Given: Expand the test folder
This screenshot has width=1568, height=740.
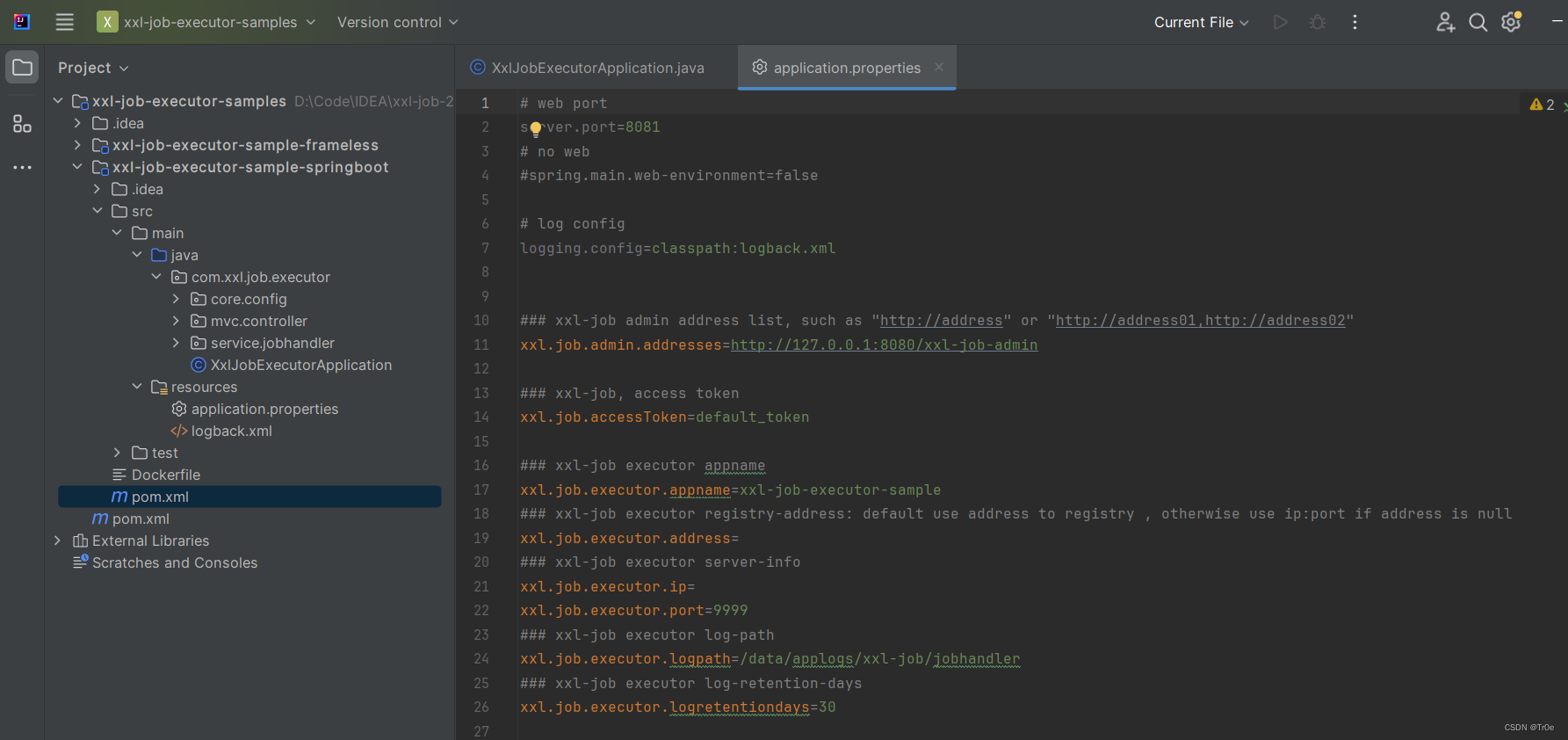Looking at the screenshot, I should coord(117,453).
